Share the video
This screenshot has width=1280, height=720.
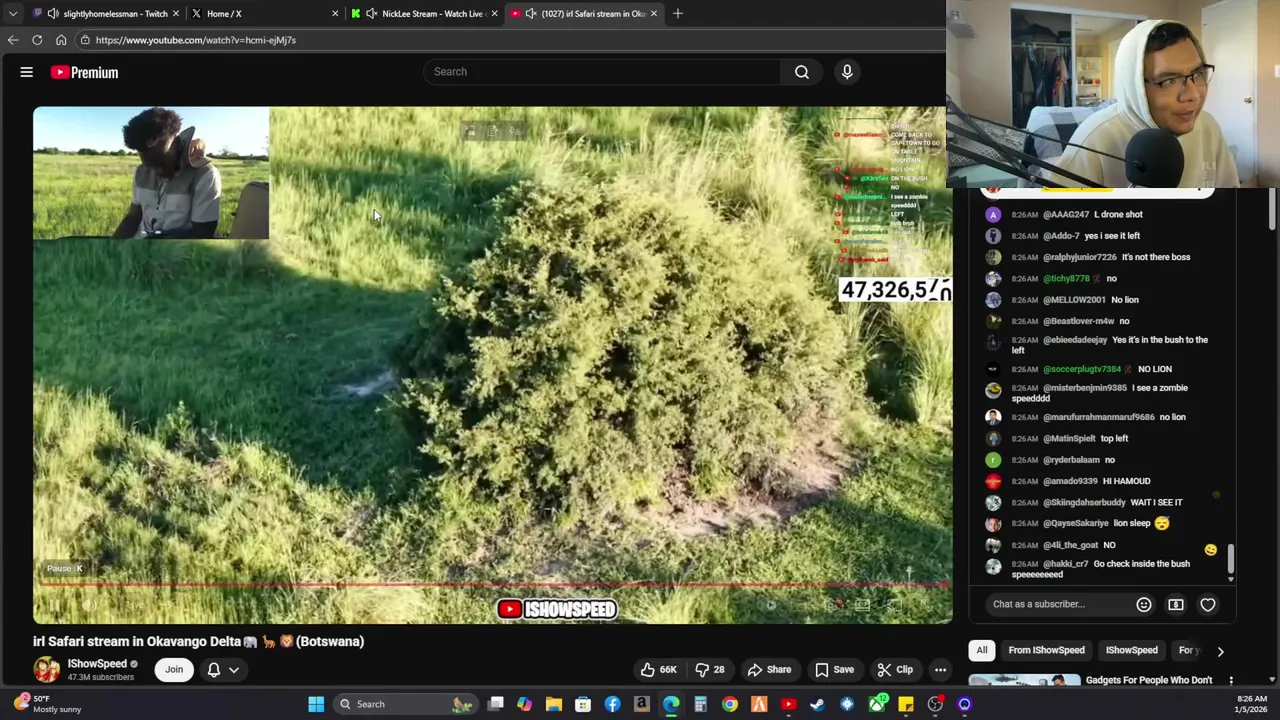pos(770,670)
